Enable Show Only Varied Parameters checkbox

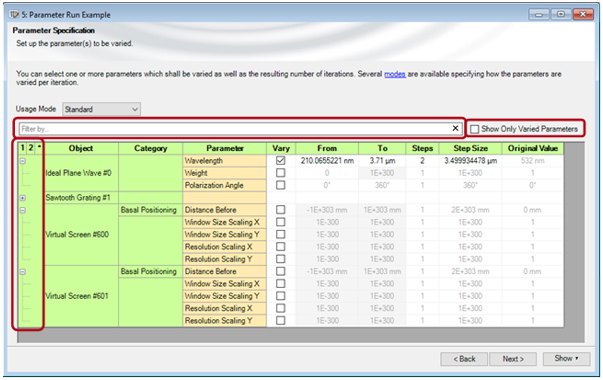point(475,129)
